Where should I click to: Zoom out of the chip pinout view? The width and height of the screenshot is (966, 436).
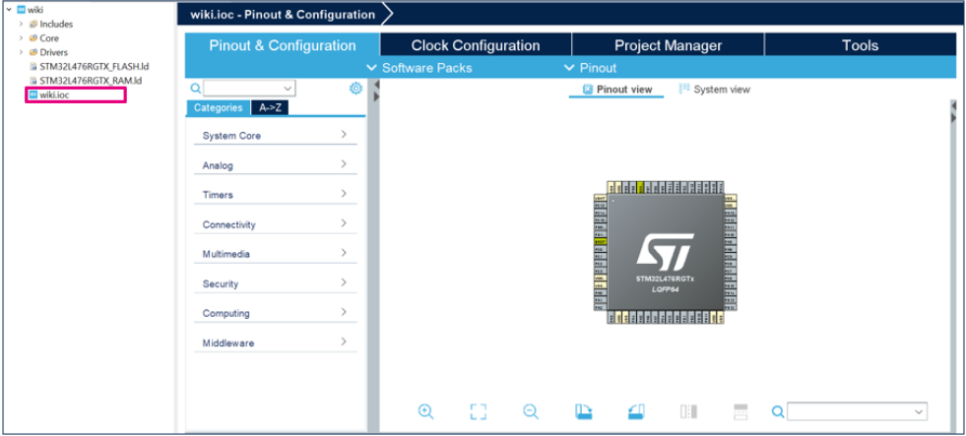pos(531,411)
